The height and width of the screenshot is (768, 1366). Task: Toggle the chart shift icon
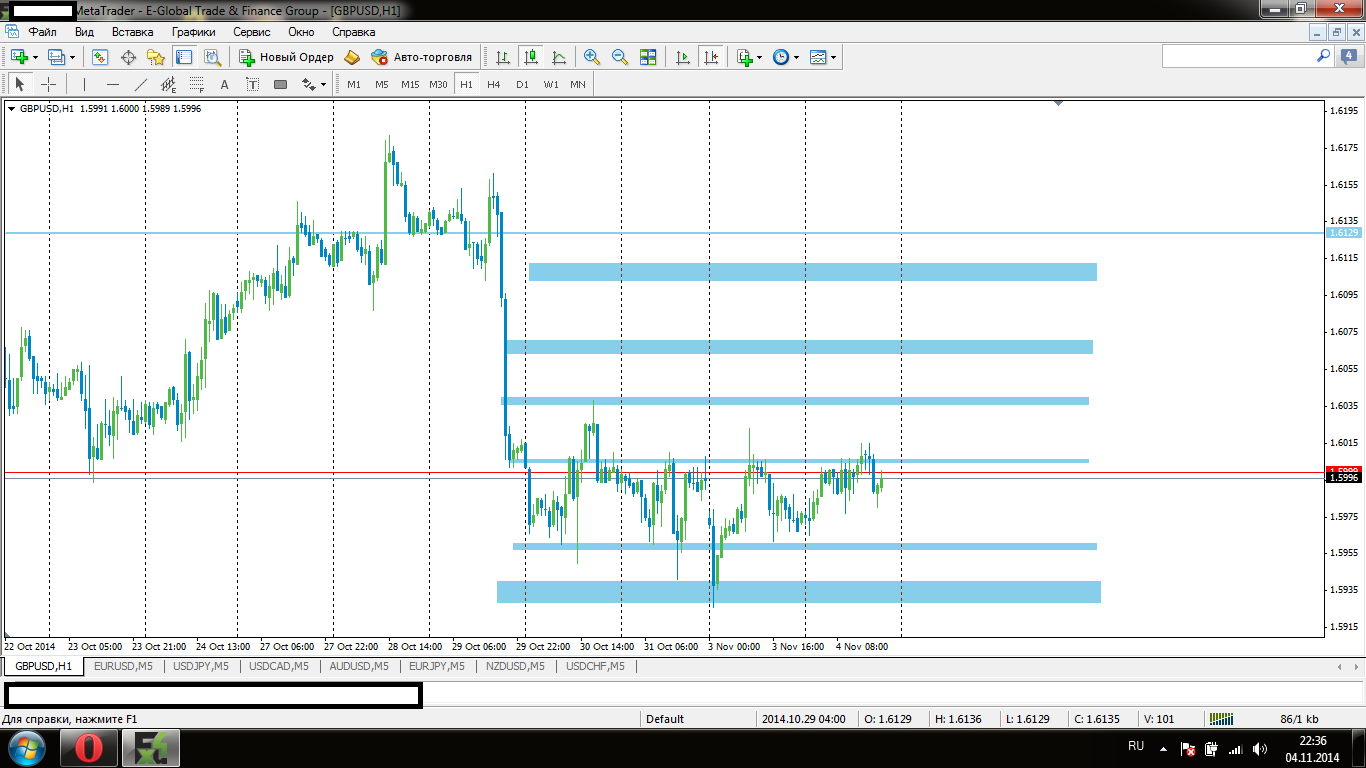[711, 57]
